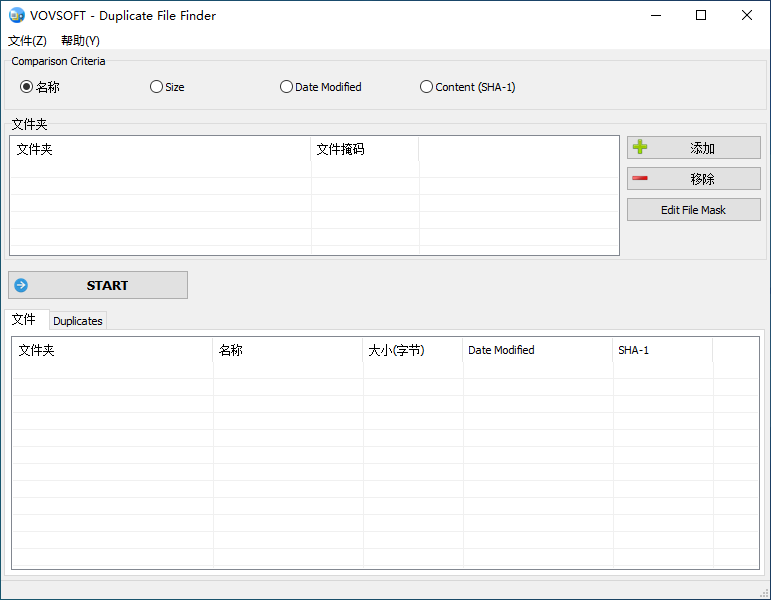Select the 名称 comparison radio button

[27, 87]
